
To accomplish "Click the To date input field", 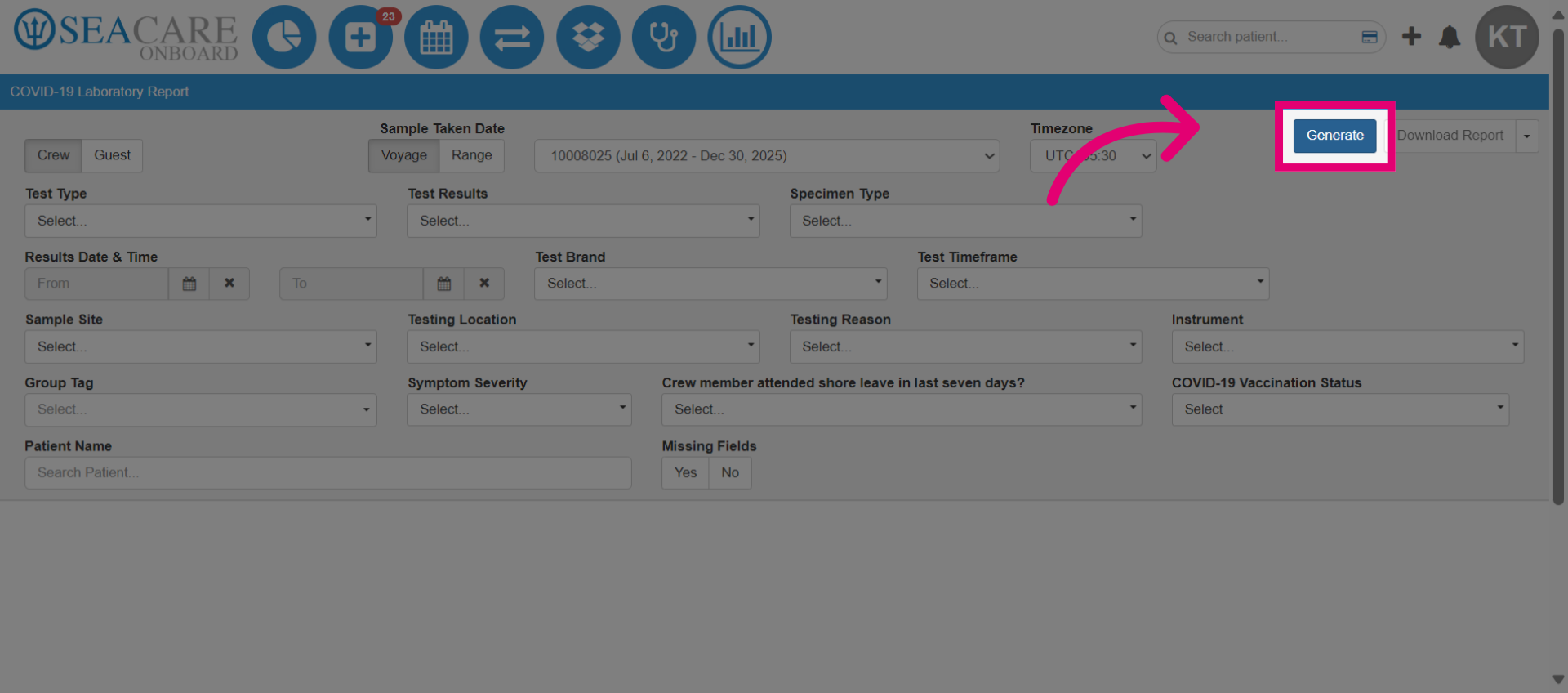I will (351, 284).
